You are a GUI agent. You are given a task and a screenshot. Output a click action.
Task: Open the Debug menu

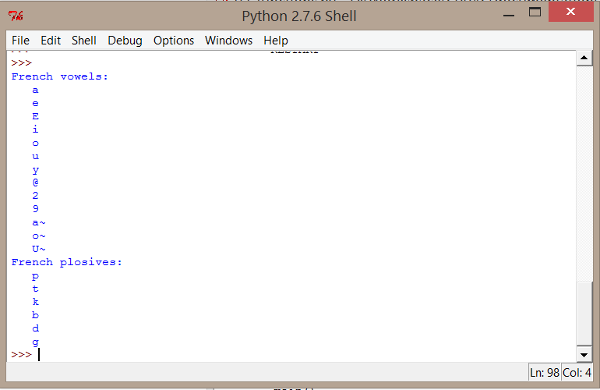coord(125,40)
